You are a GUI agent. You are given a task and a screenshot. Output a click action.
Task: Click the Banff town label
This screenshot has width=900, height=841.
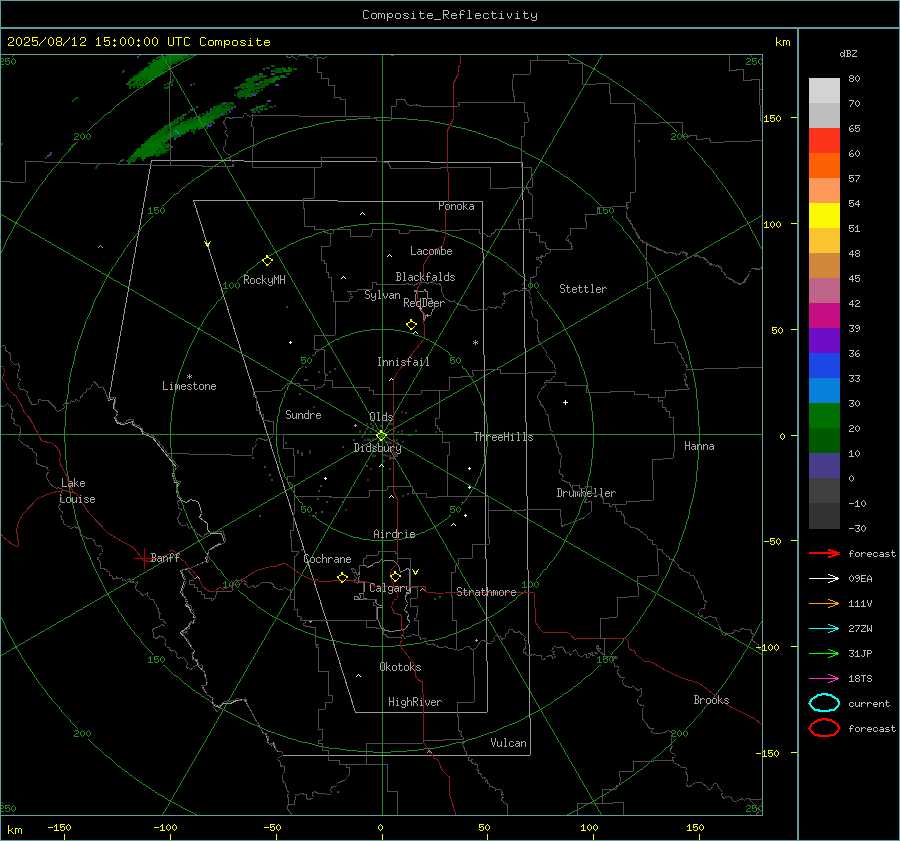[165, 558]
